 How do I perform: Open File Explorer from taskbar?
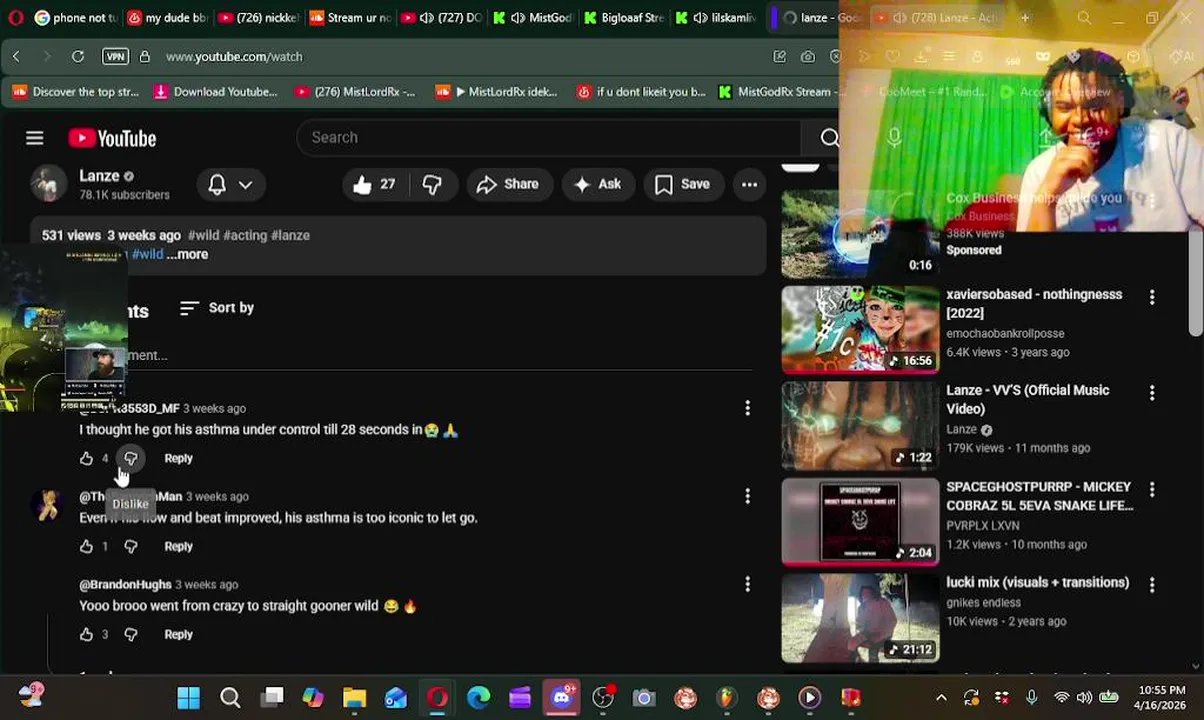[354, 698]
